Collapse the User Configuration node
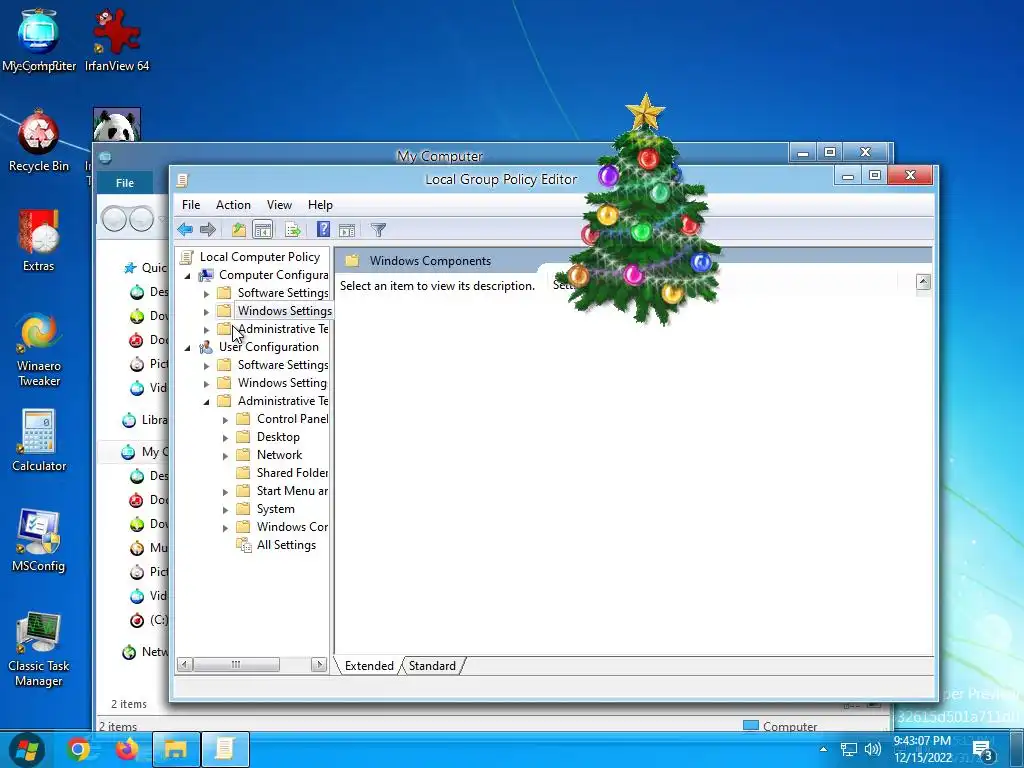1024x768 pixels. [187, 347]
